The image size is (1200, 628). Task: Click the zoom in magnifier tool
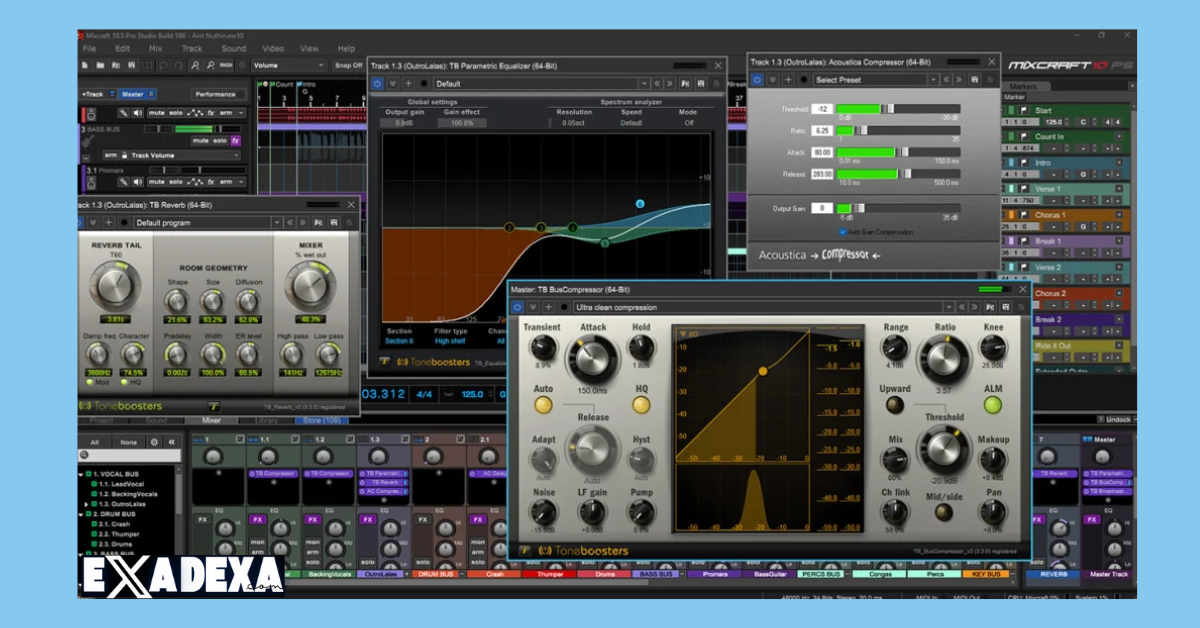coord(196,65)
